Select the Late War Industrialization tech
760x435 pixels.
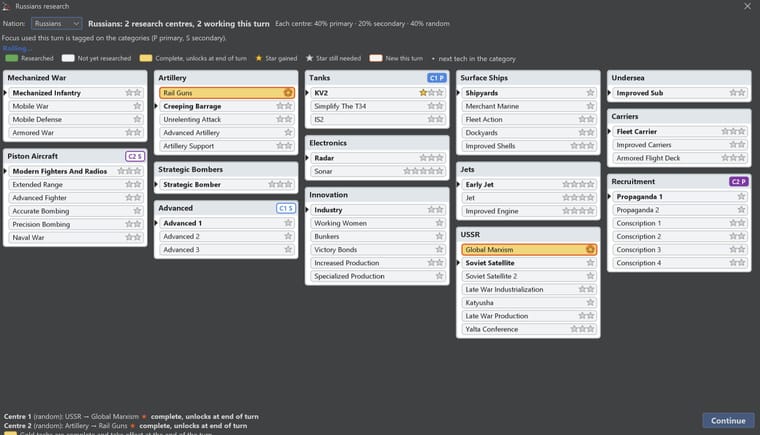click(x=528, y=290)
